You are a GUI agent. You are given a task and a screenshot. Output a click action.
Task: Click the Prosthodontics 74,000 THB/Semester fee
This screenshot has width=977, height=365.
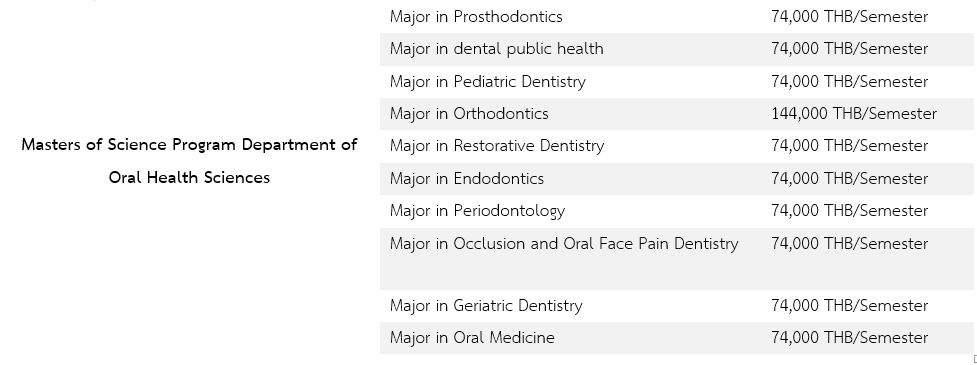click(x=850, y=17)
